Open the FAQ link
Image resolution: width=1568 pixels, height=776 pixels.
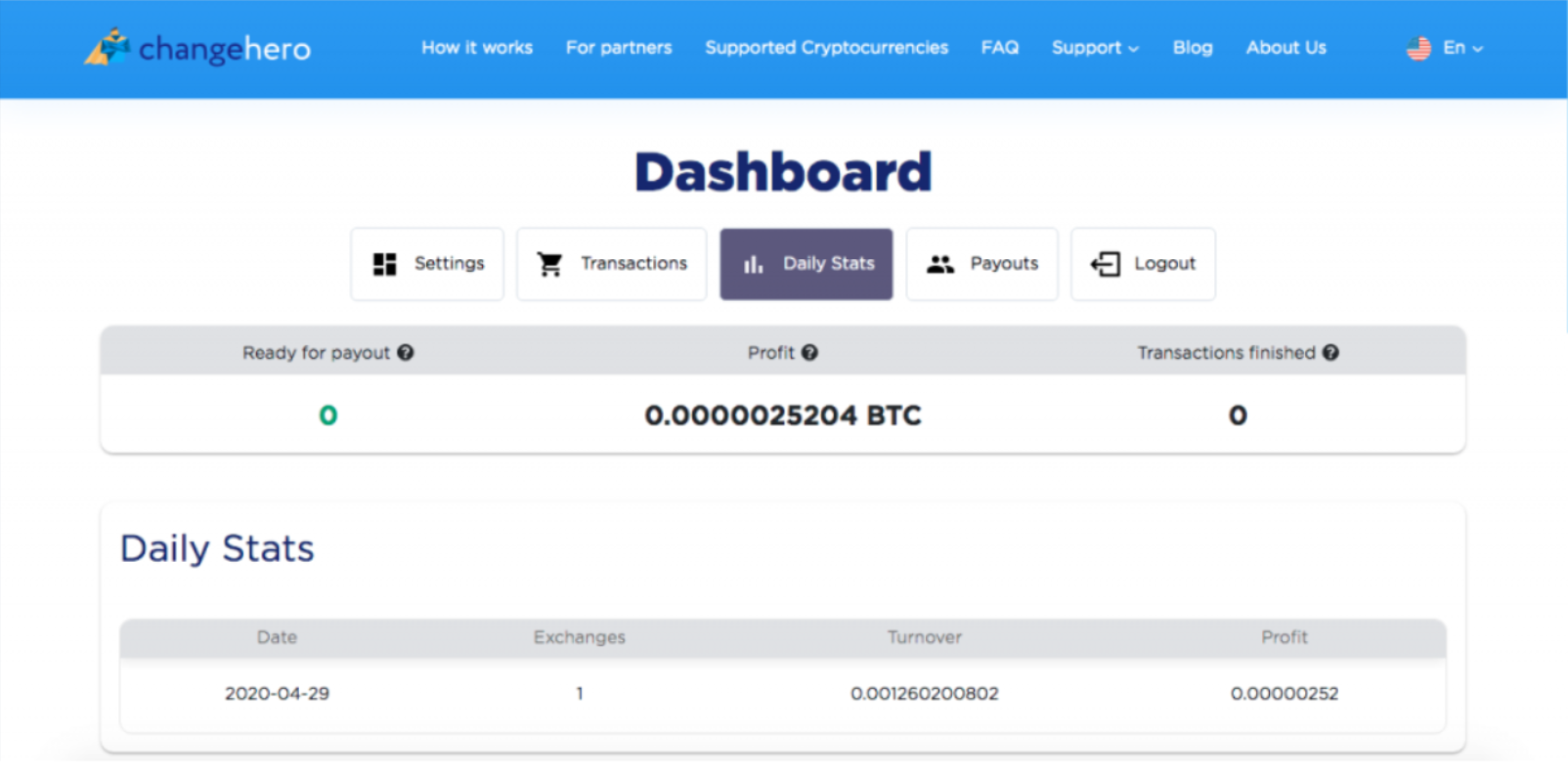(1000, 48)
